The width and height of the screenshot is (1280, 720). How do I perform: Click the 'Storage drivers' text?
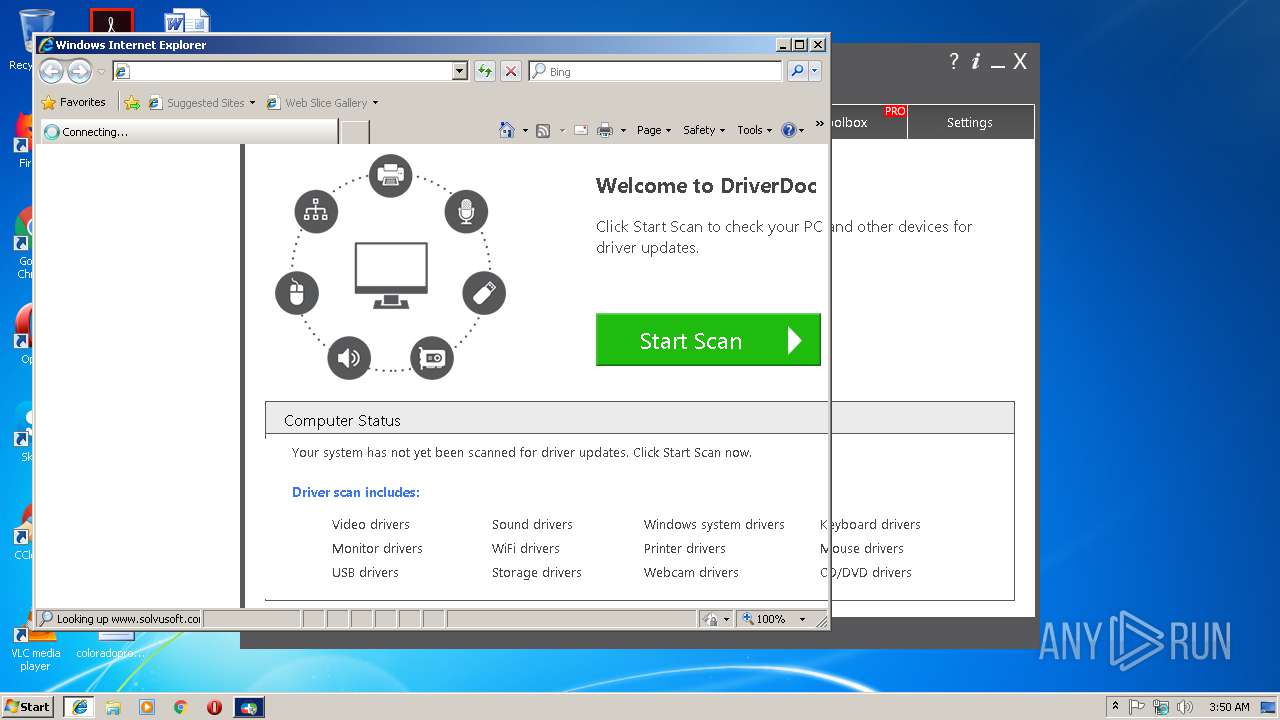(536, 572)
